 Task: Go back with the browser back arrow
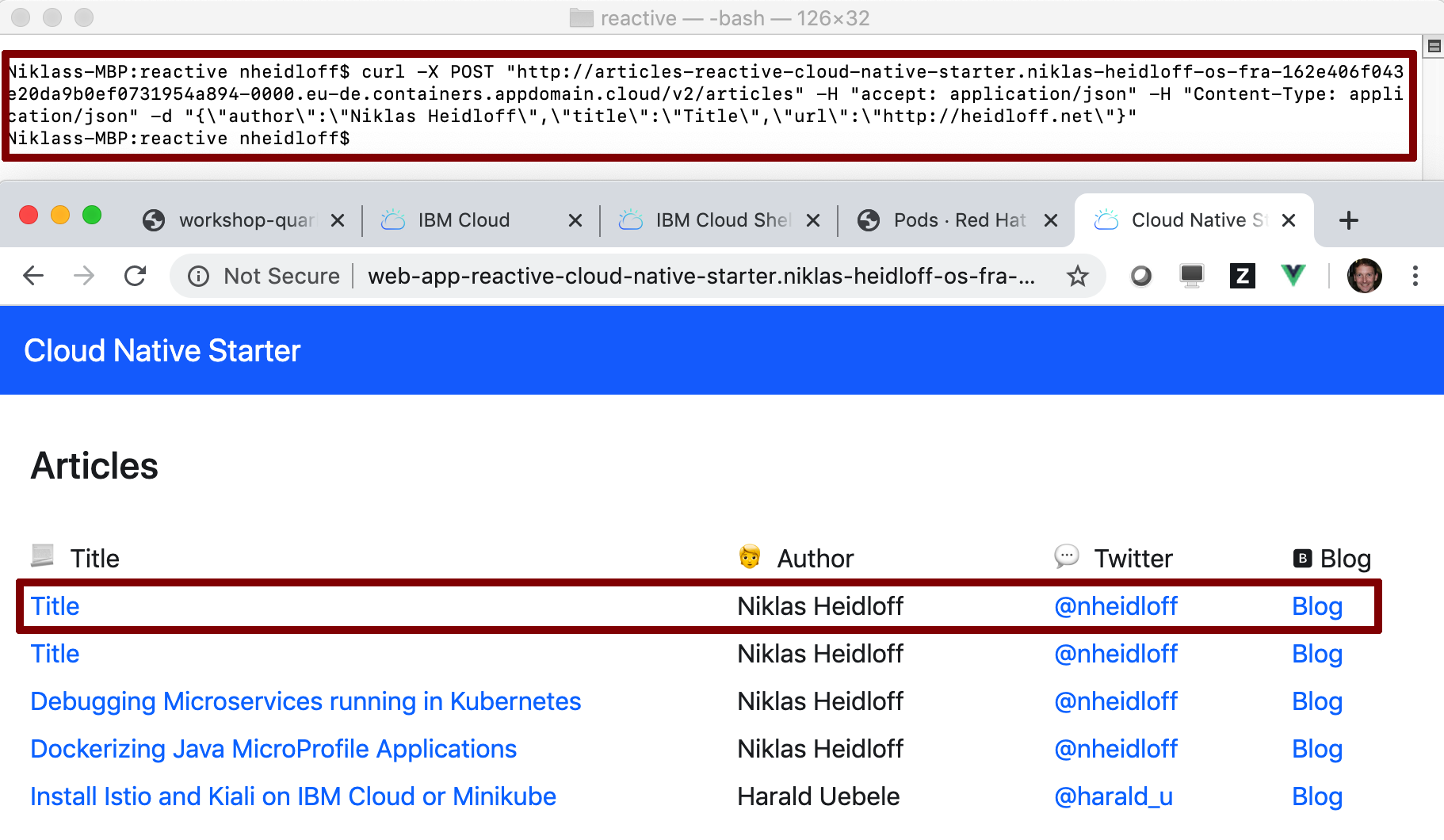pyautogui.click(x=33, y=276)
